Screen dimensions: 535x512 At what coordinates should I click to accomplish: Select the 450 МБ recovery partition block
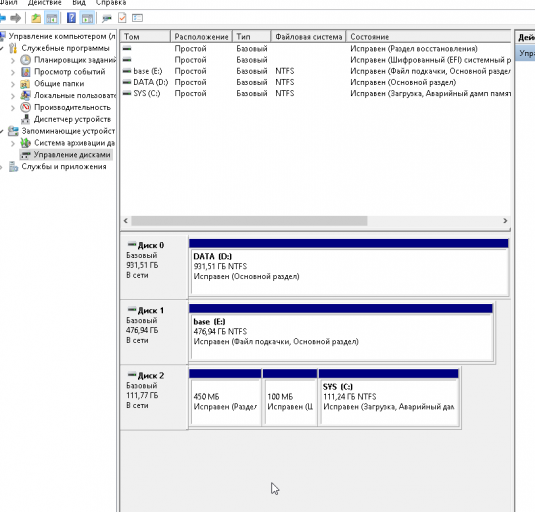225,398
